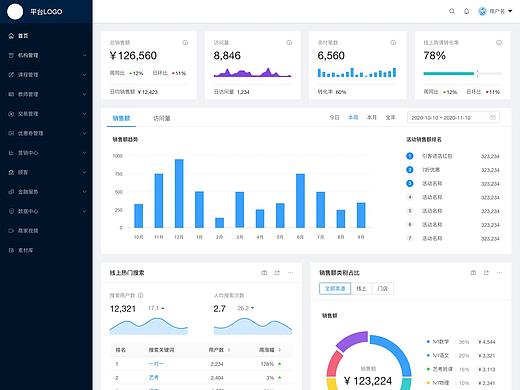520x390 pixels.
Task: Click second chart icon in 线上热门搜索 header
Action: [277, 273]
